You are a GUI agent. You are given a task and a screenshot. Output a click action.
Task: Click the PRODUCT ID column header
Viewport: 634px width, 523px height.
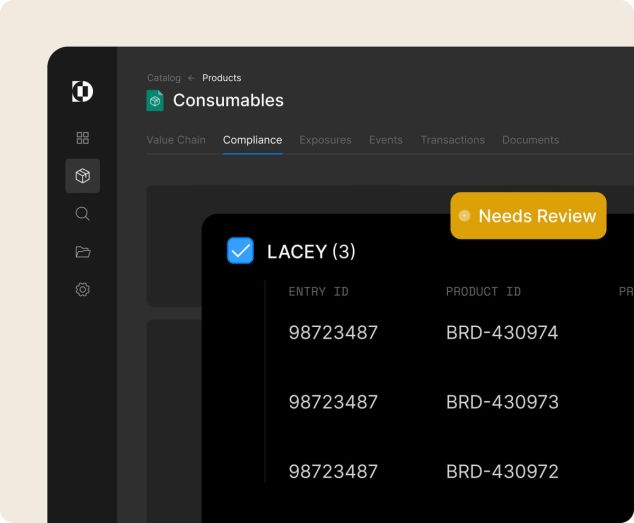[483, 291]
